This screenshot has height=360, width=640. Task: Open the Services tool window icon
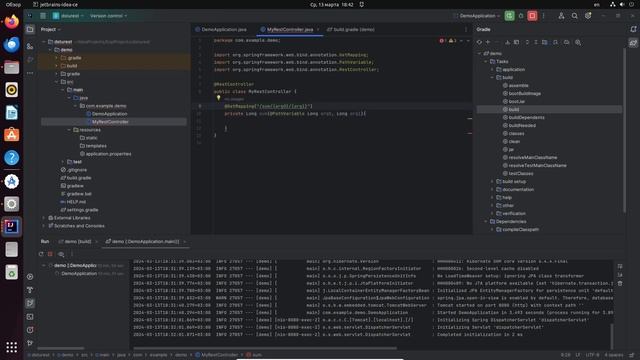[x=30, y=277]
